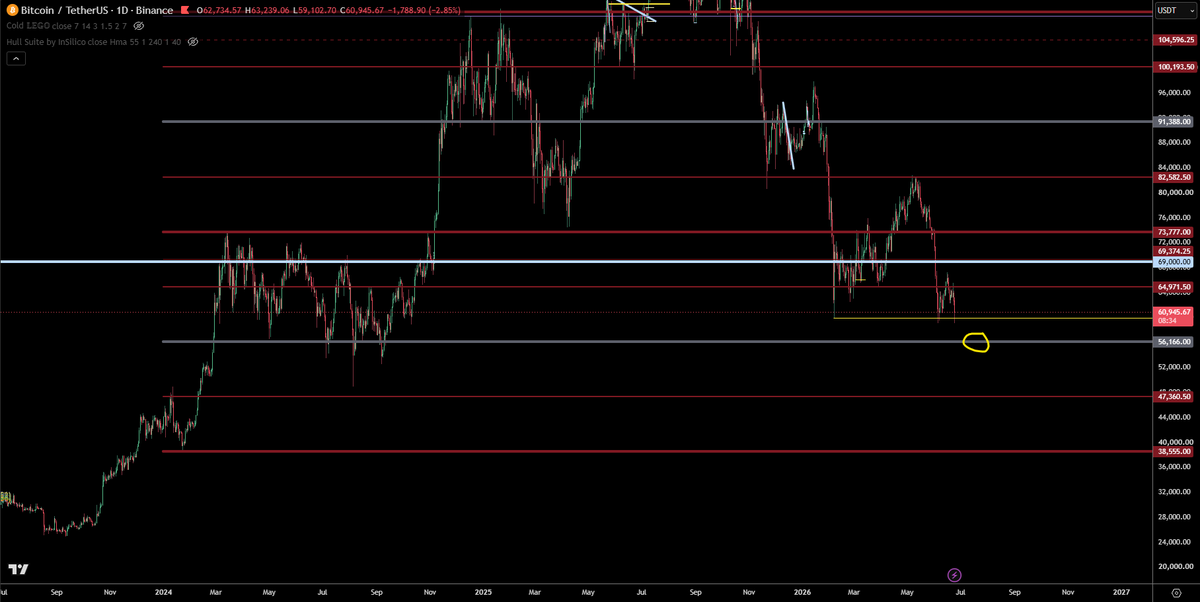
Task: Click the 20,000.00 price scale tick
Action: point(1173,567)
